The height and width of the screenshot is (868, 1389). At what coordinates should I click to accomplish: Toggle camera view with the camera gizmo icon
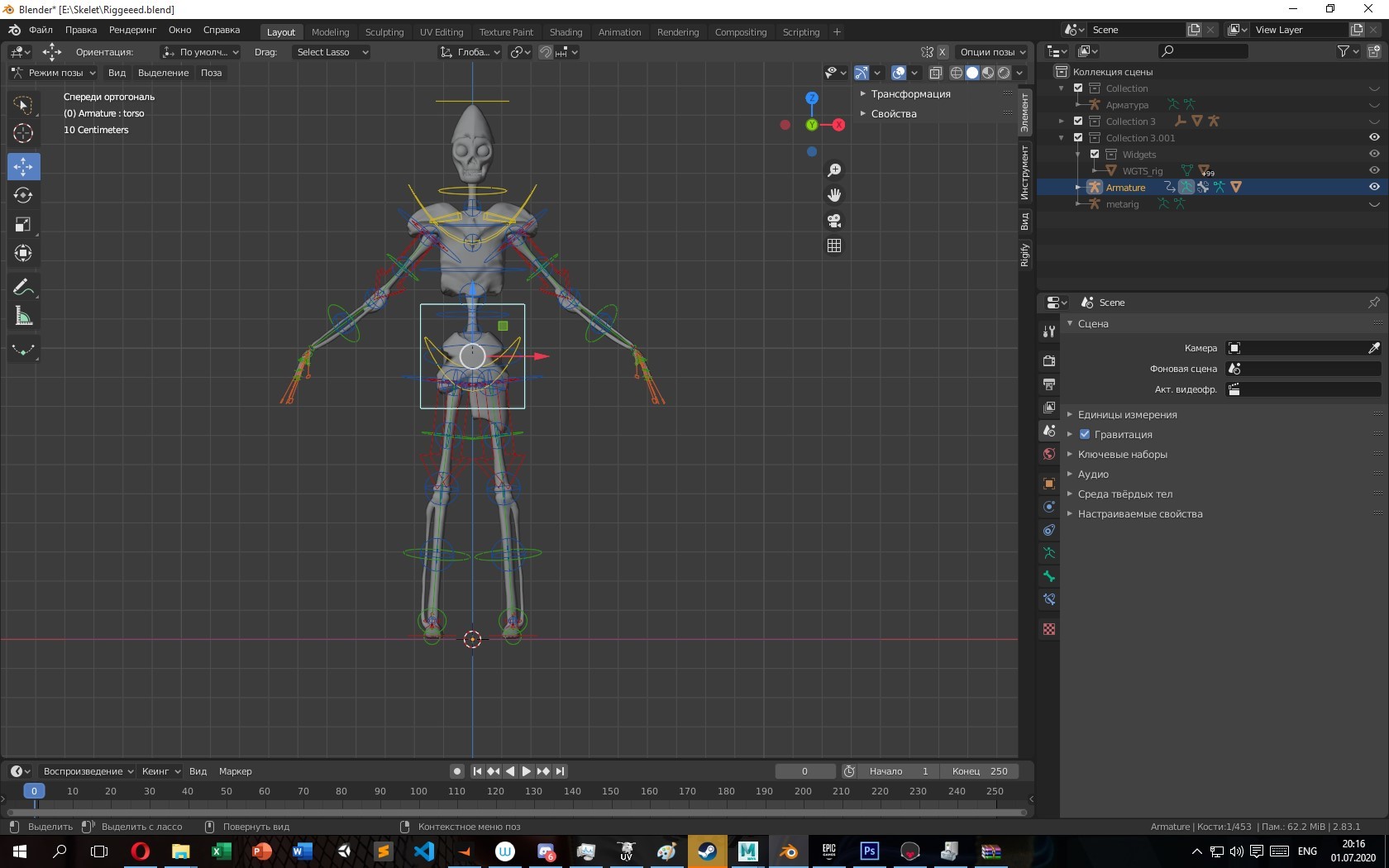click(834, 221)
